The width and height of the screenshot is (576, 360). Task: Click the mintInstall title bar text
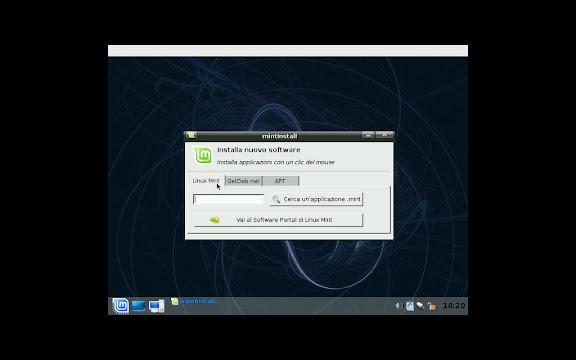tap(280, 136)
